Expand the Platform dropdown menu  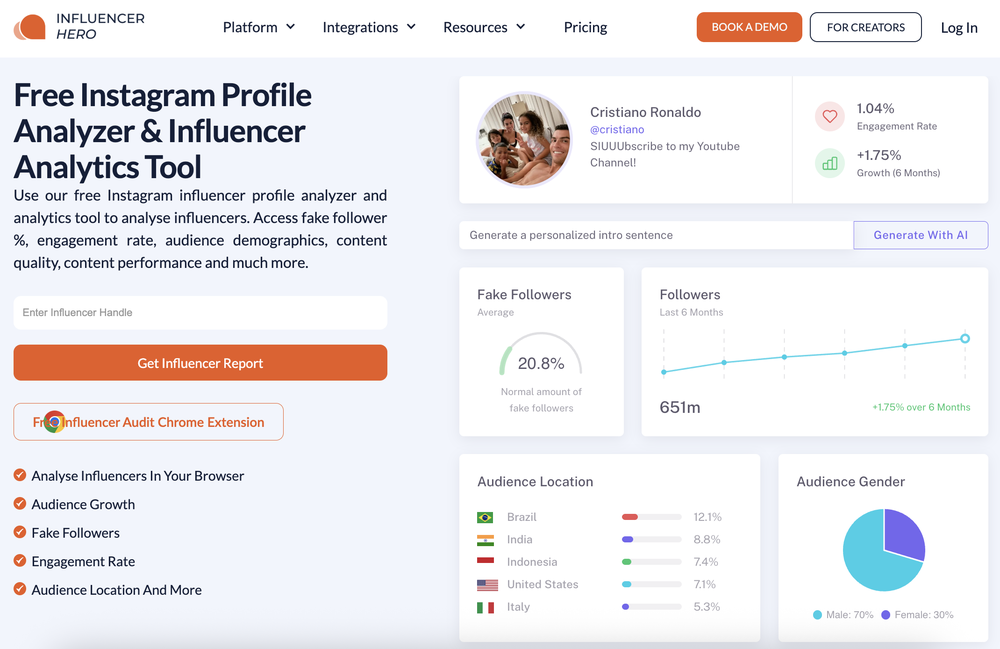click(259, 27)
